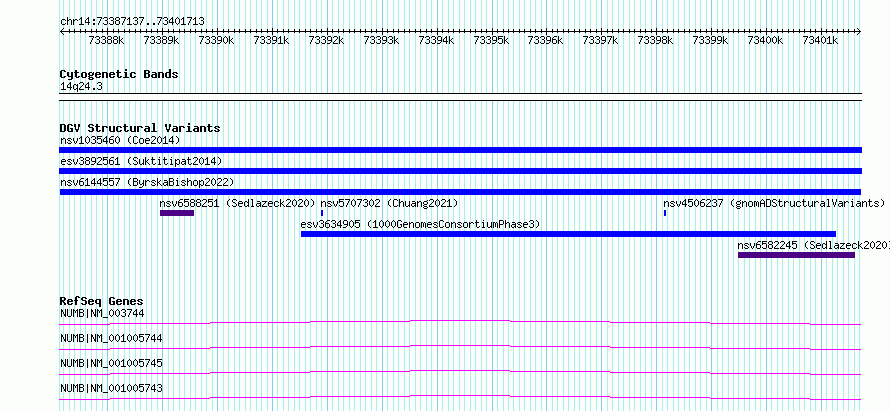Open the esv3634905 1000Genomes variant bar
Viewport: 890px width, 411px height.
(x=568, y=234)
